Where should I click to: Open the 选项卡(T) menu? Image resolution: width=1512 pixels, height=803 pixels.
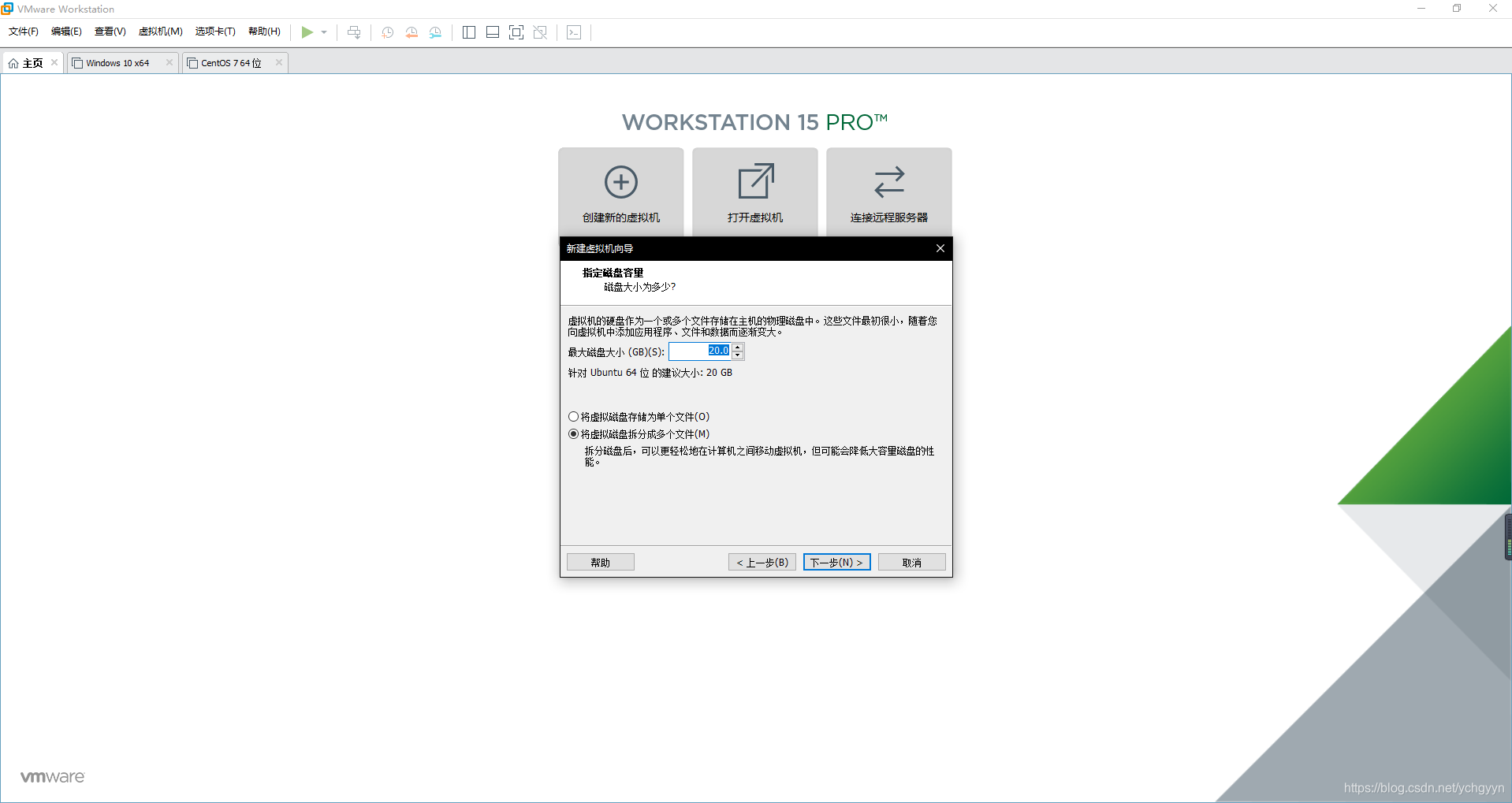coord(215,32)
